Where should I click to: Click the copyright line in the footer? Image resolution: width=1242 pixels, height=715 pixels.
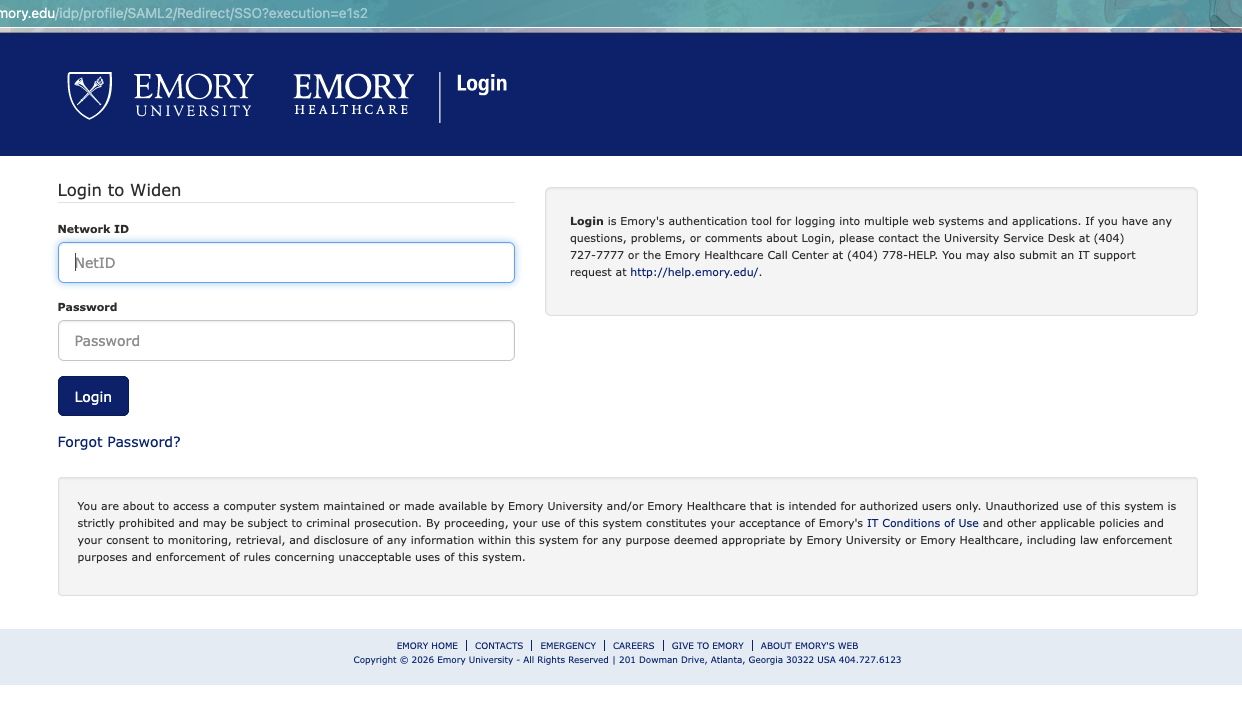[x=627, y=660]
